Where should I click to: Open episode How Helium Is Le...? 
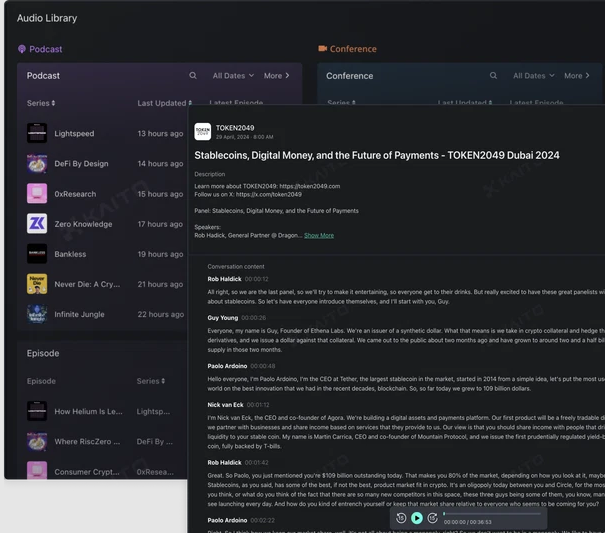[x=88, y=411]
